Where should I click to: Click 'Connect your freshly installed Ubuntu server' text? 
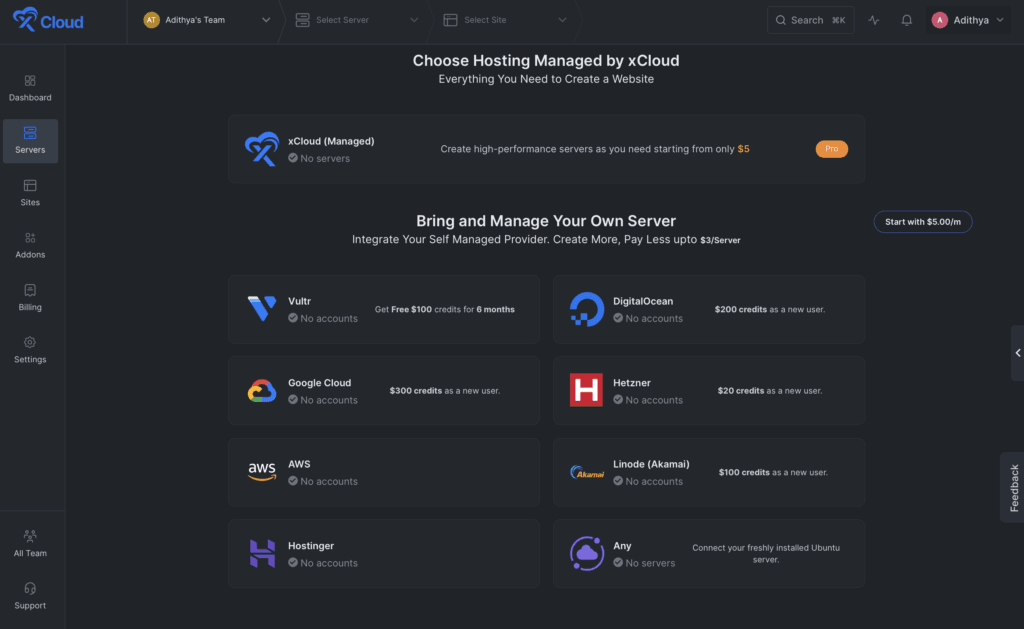(766, 553)
